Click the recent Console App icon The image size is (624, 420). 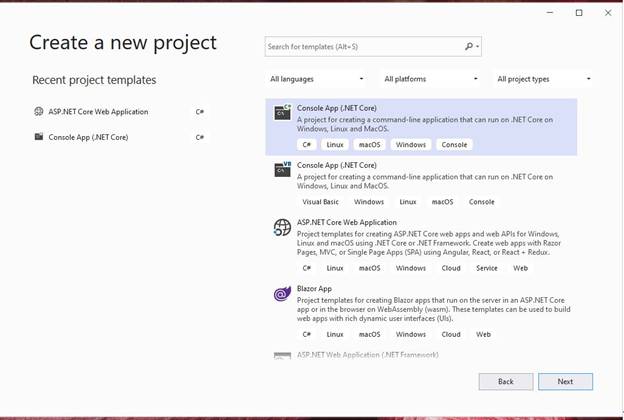tap(39, 137)
